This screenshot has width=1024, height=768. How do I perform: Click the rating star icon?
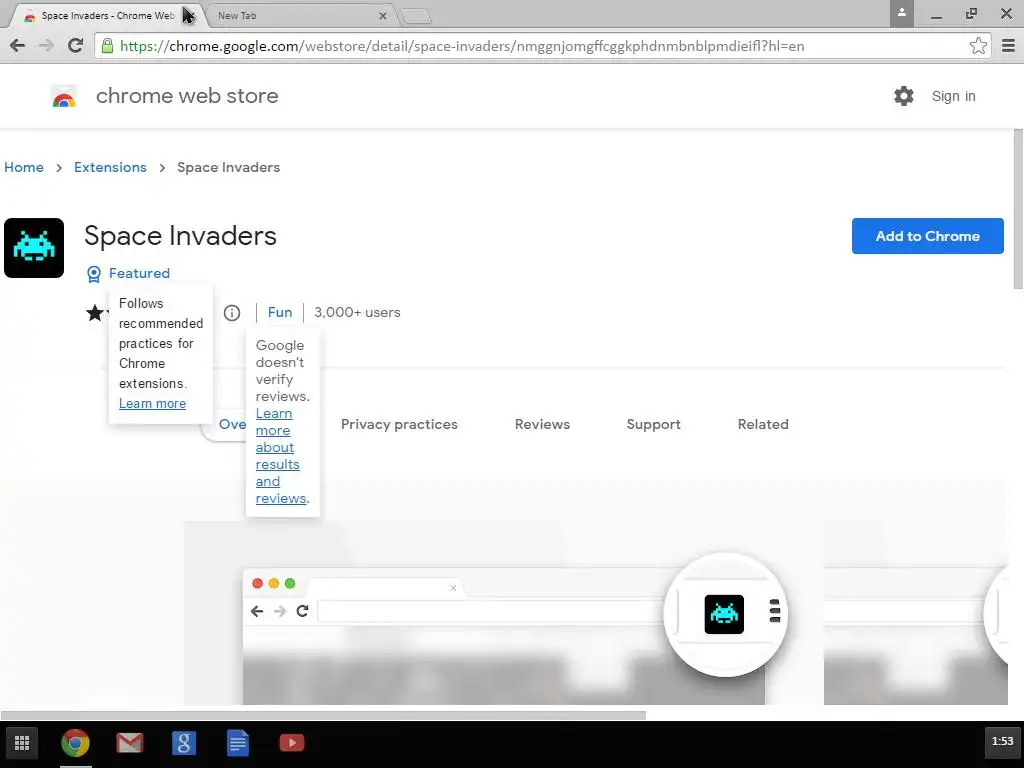pos(95,313)
